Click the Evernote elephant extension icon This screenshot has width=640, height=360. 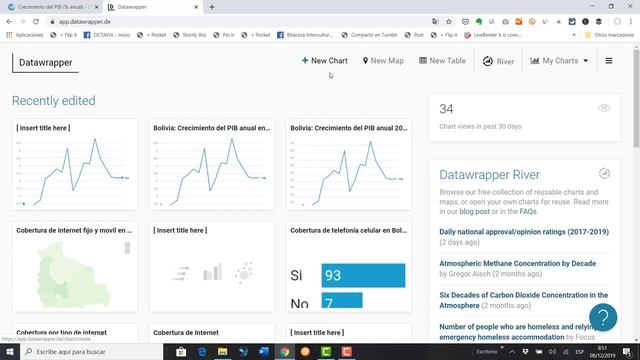point(479,22)
